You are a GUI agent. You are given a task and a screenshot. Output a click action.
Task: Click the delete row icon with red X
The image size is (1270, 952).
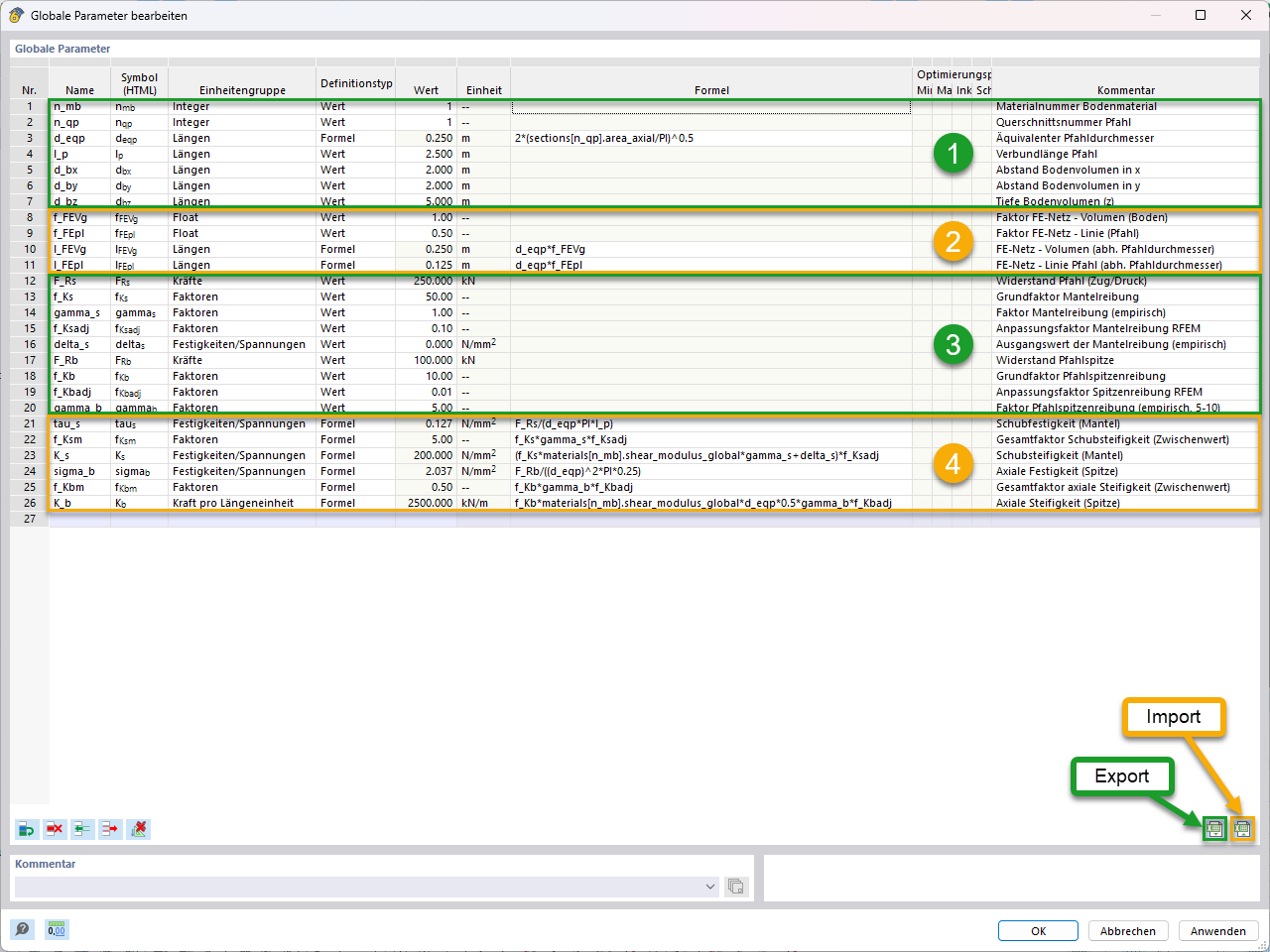tap(55, 829)
